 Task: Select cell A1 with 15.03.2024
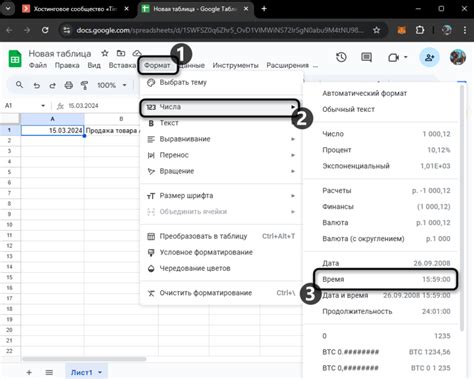coord(52,130)
